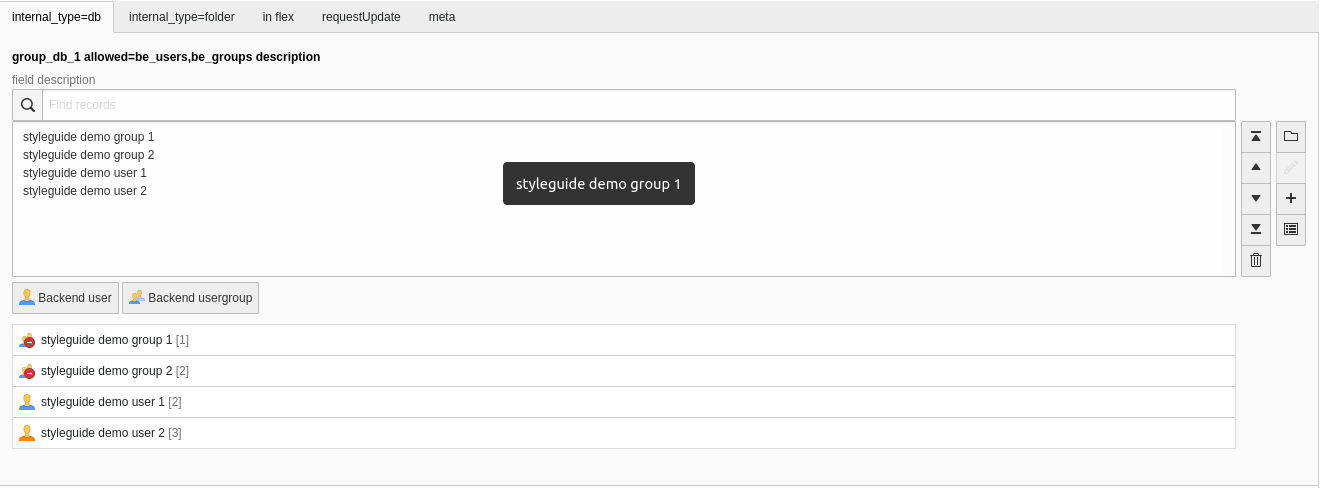
Task: Click icon of styleguide demo user 1 record
Action: click(27, 402)
